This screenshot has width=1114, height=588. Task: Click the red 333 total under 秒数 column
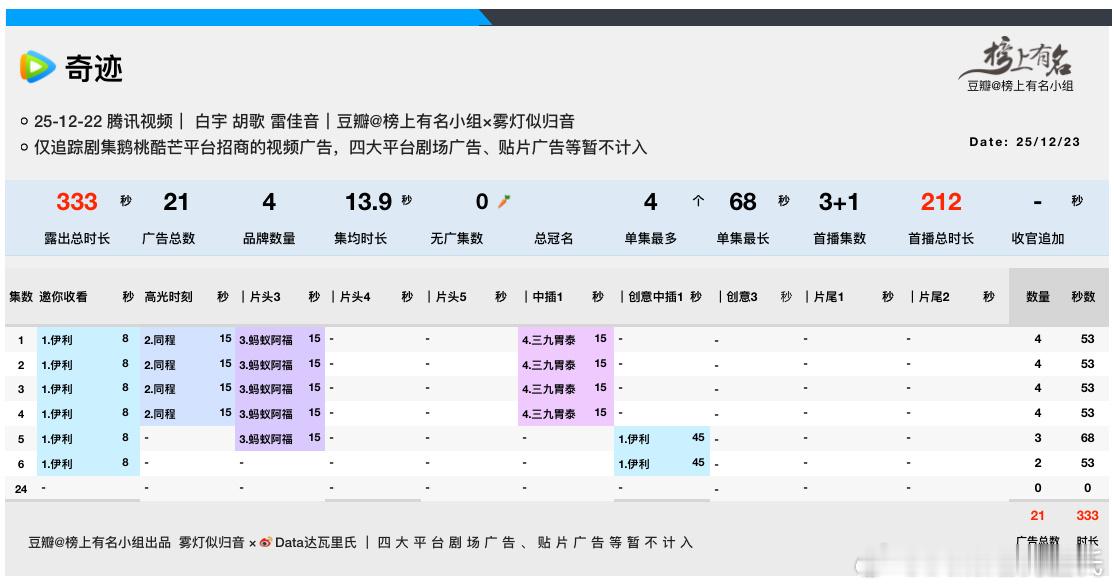pos(1087,516)
